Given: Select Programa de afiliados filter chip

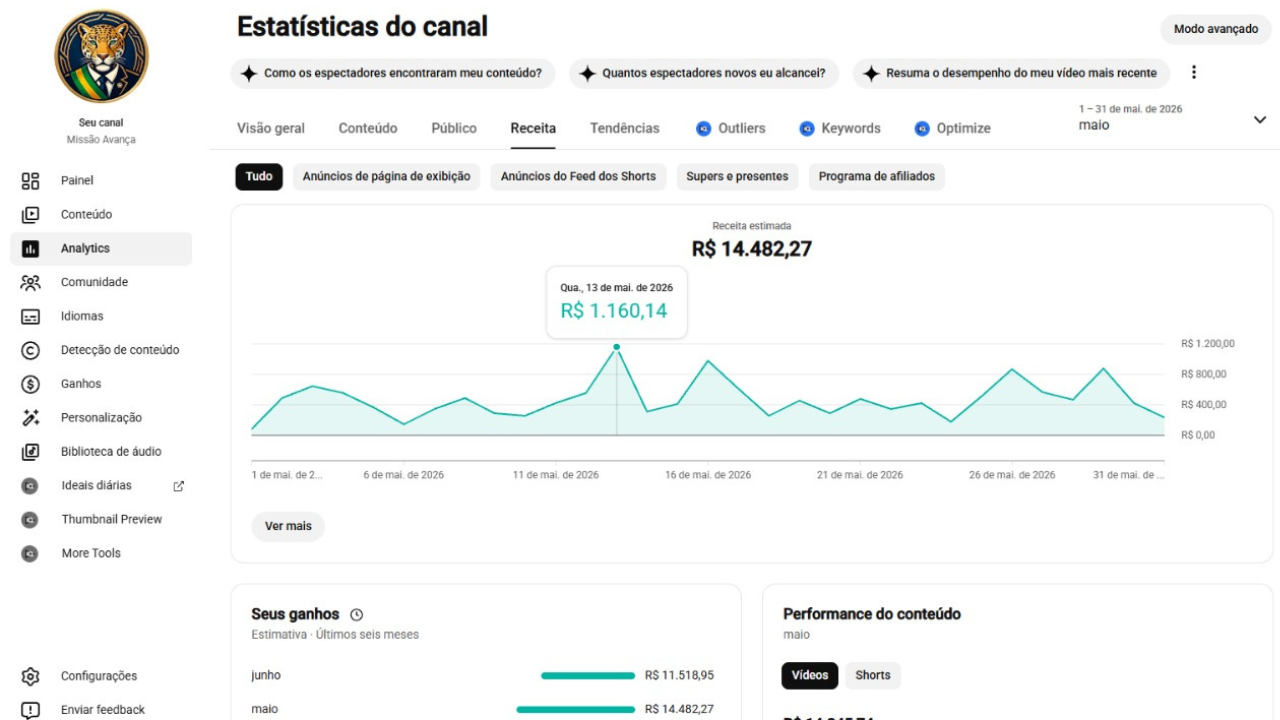Looking at the screenshot, I should click(x=877, y=177).
